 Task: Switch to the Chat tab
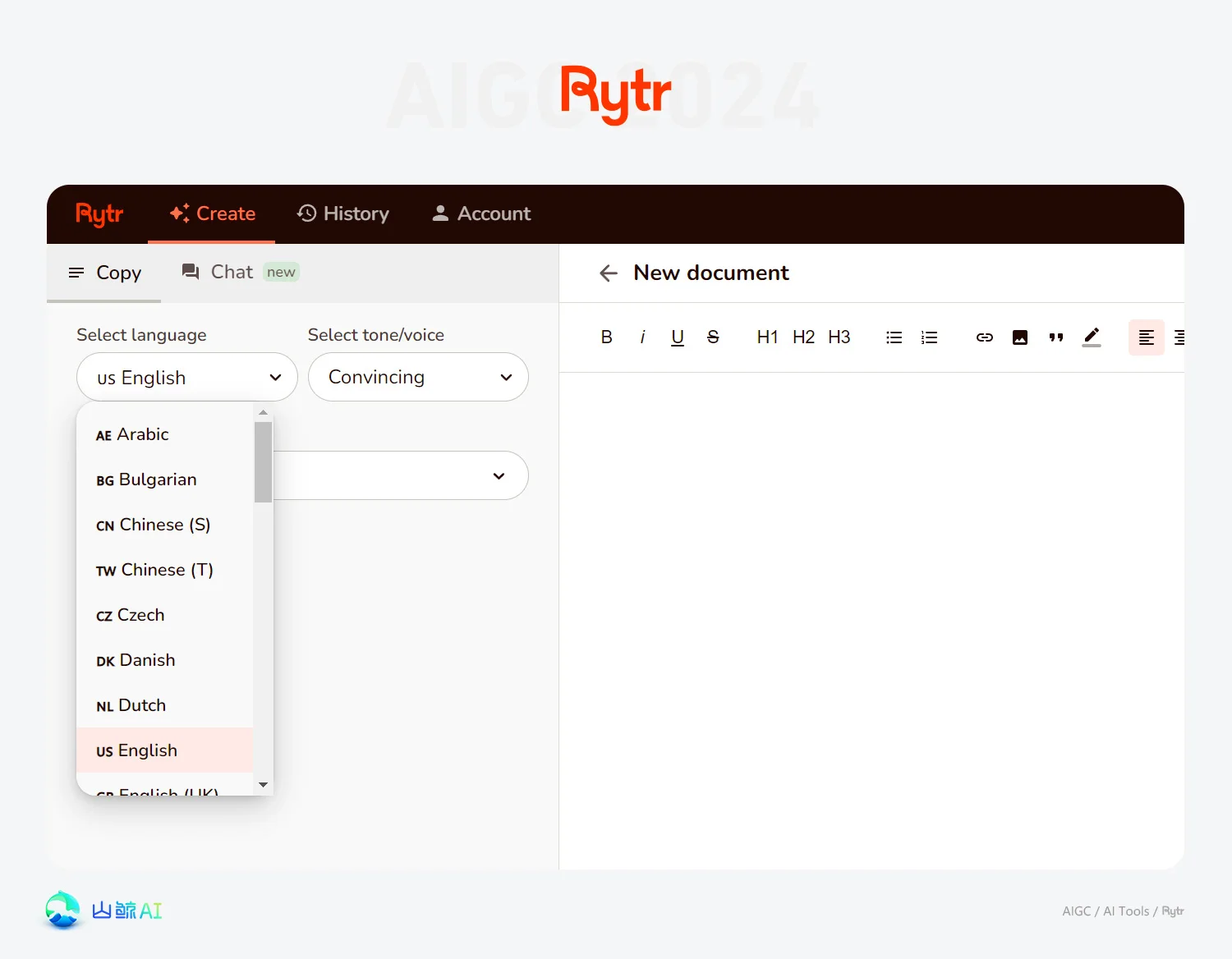(x=240, y=273)
